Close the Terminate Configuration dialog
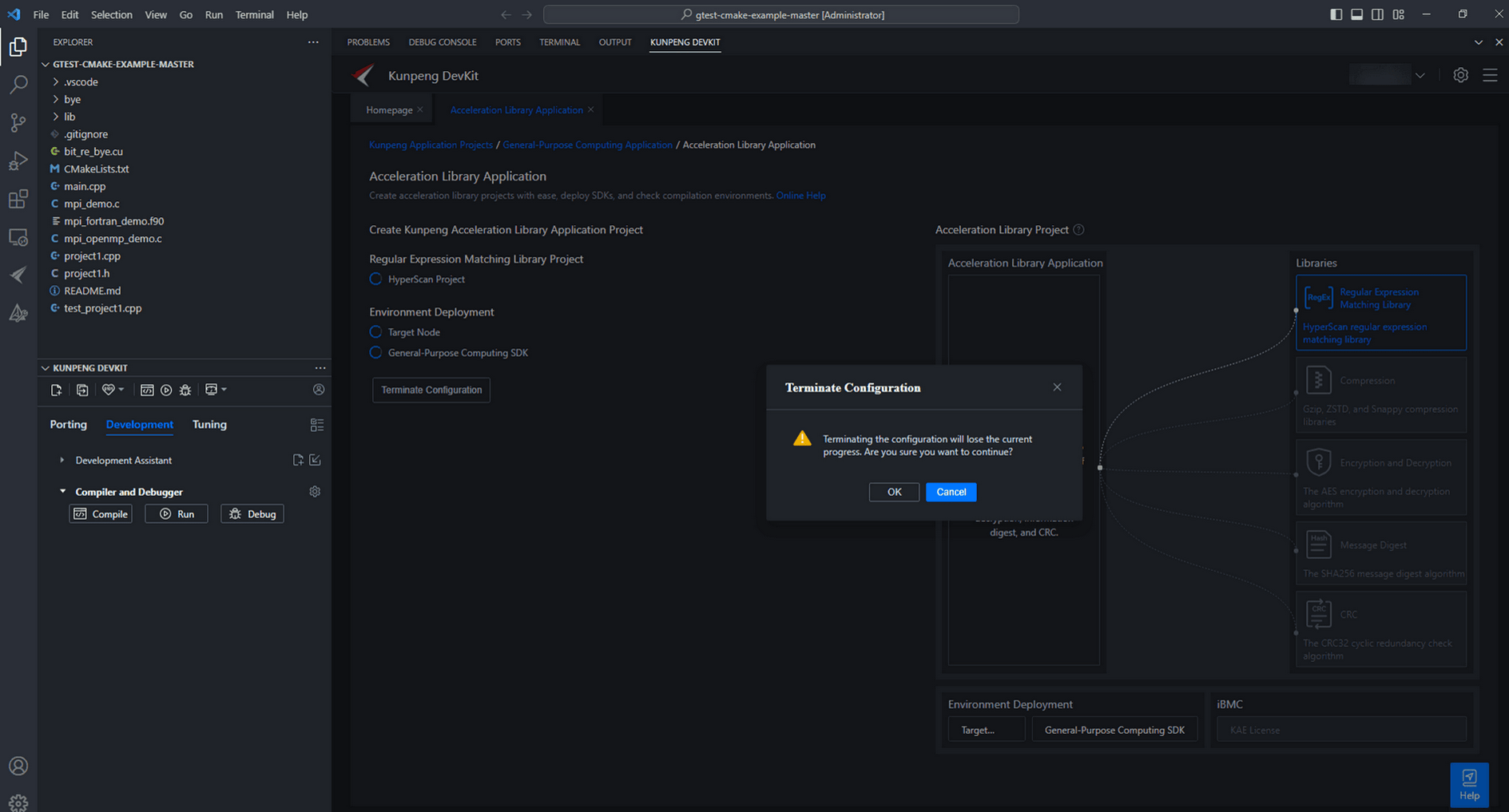 (1057, 387)
